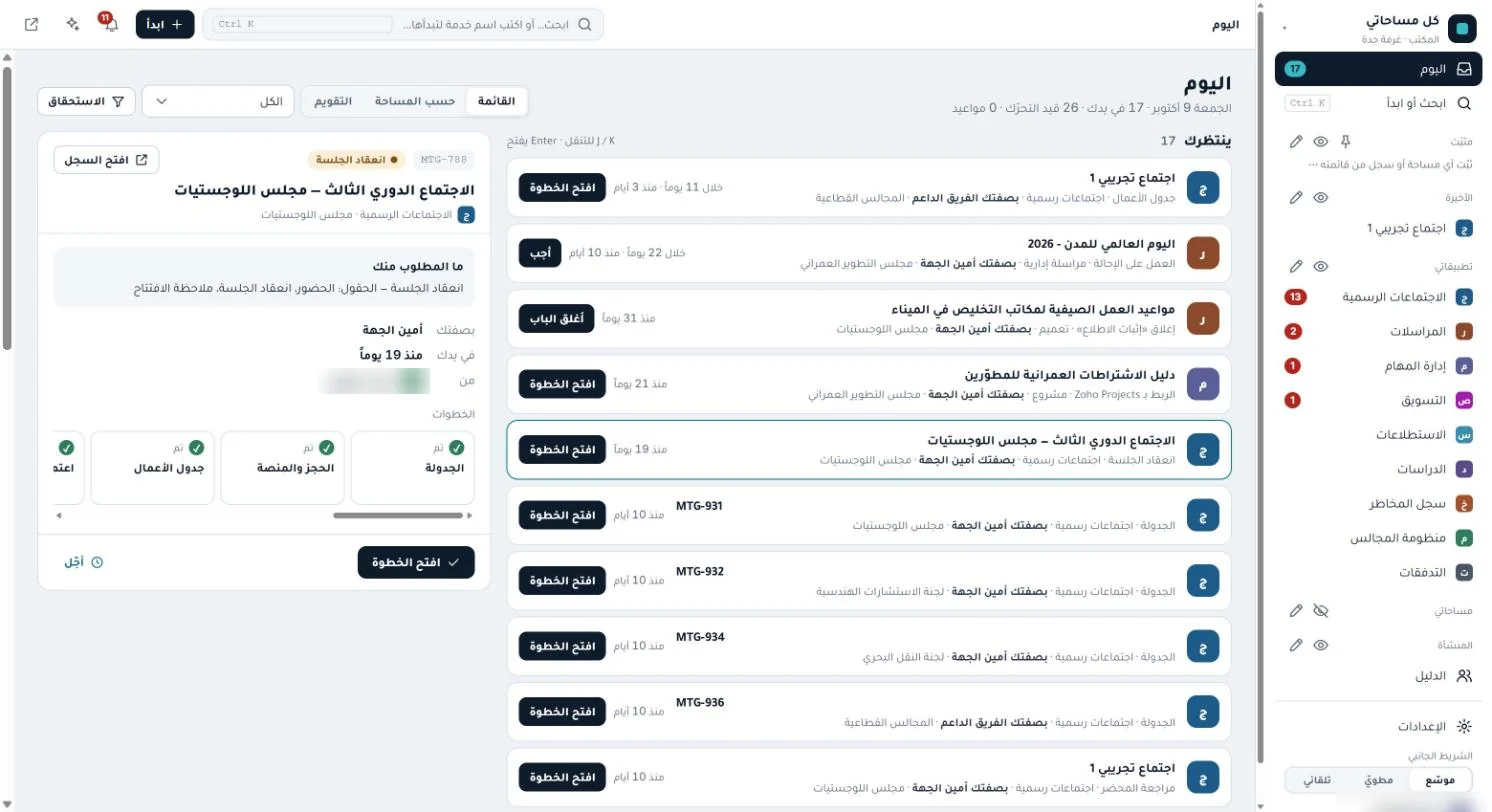Switch to حسب المساحة view tab
1492x812 pixels.
pos(415,101)
